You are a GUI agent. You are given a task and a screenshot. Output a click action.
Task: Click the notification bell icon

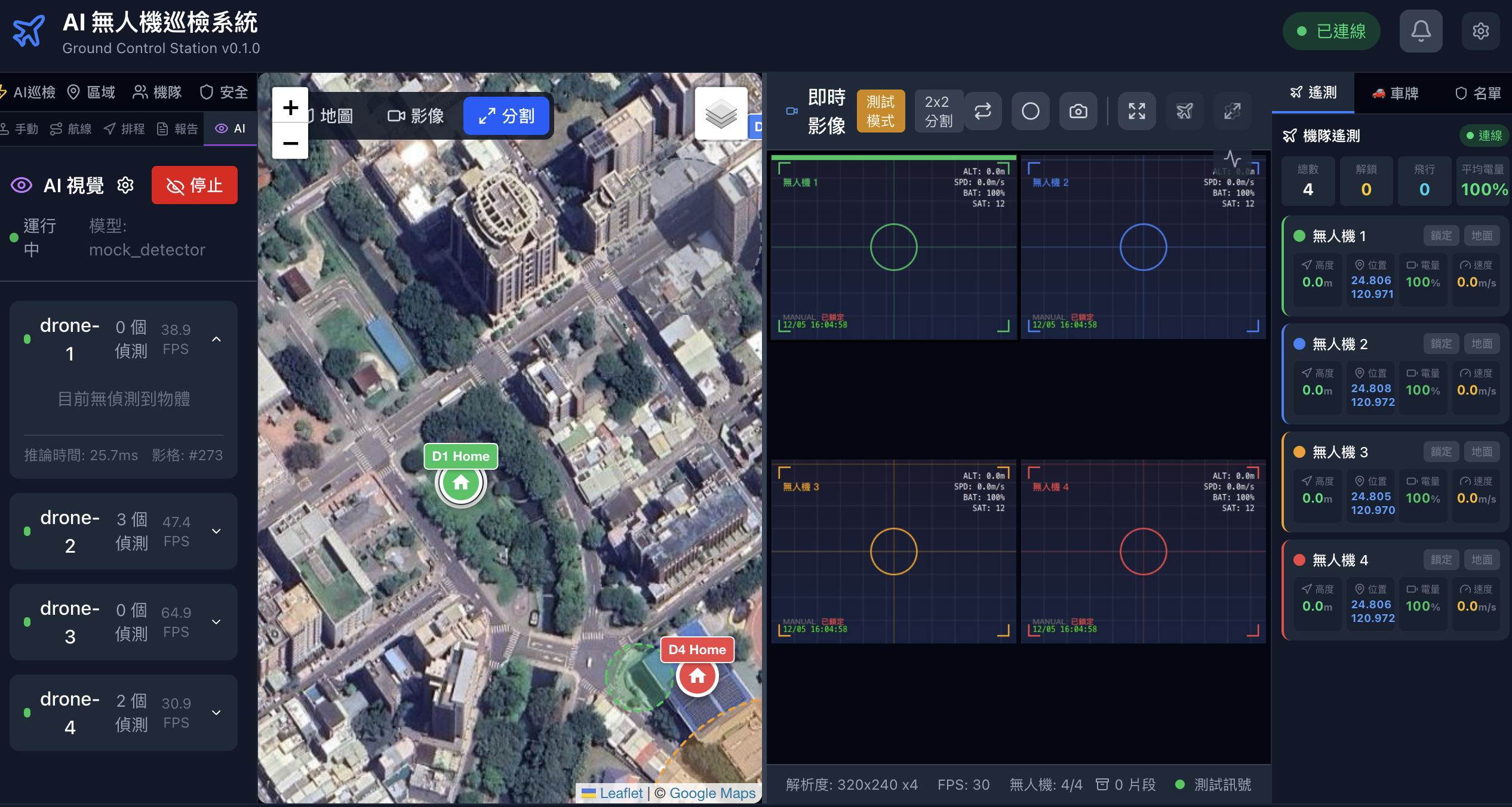(1421, 31)
